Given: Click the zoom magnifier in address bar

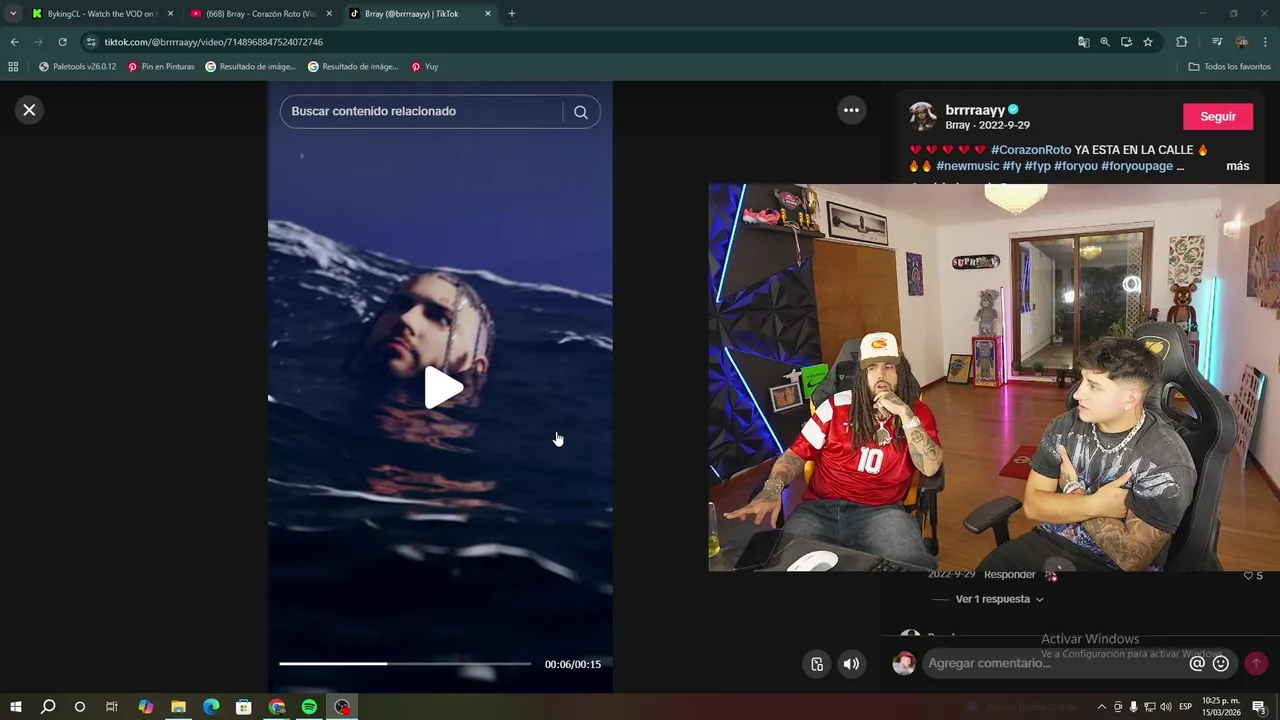Looking at the screenshot, I should (x=1105, y=42).
